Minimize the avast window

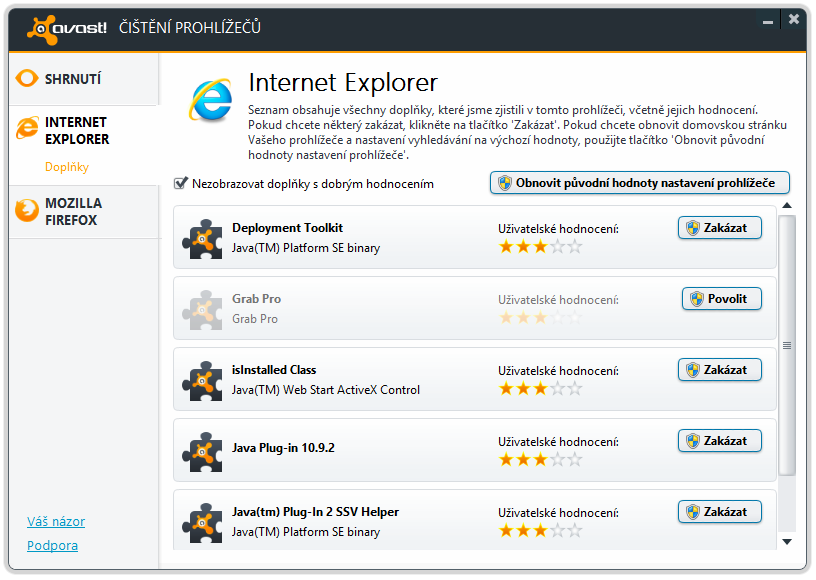coord(768,22)
